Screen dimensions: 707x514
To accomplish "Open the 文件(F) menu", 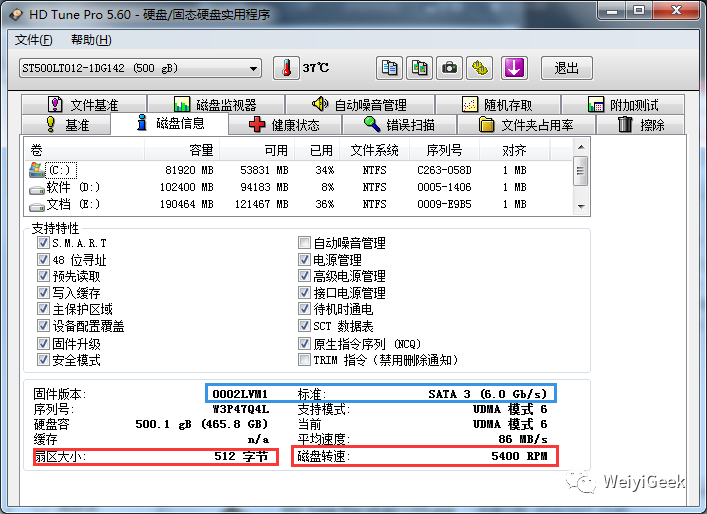I will pos(33,40).
